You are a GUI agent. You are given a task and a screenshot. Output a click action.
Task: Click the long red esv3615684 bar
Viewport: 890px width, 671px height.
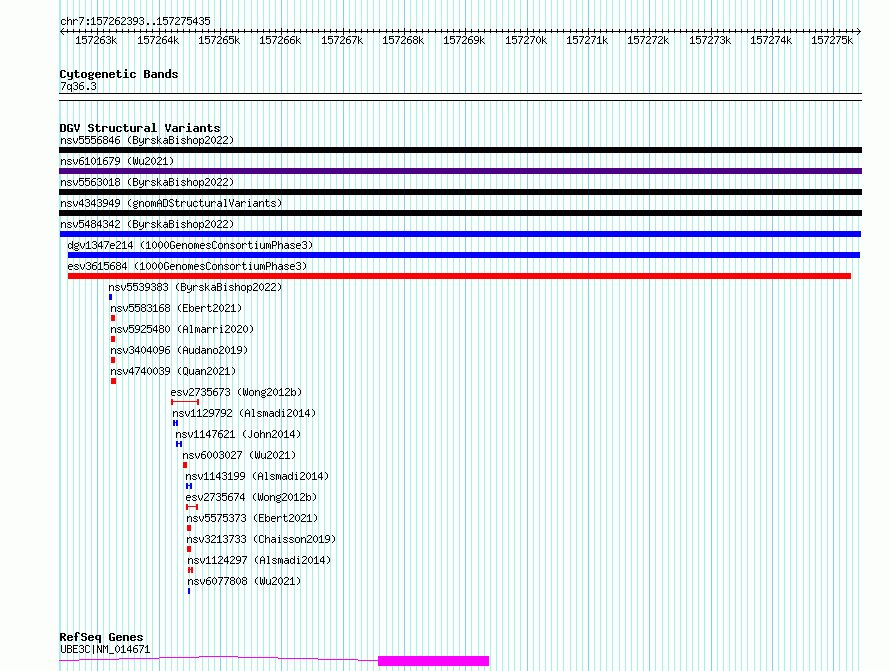click(x=459, y=276)
